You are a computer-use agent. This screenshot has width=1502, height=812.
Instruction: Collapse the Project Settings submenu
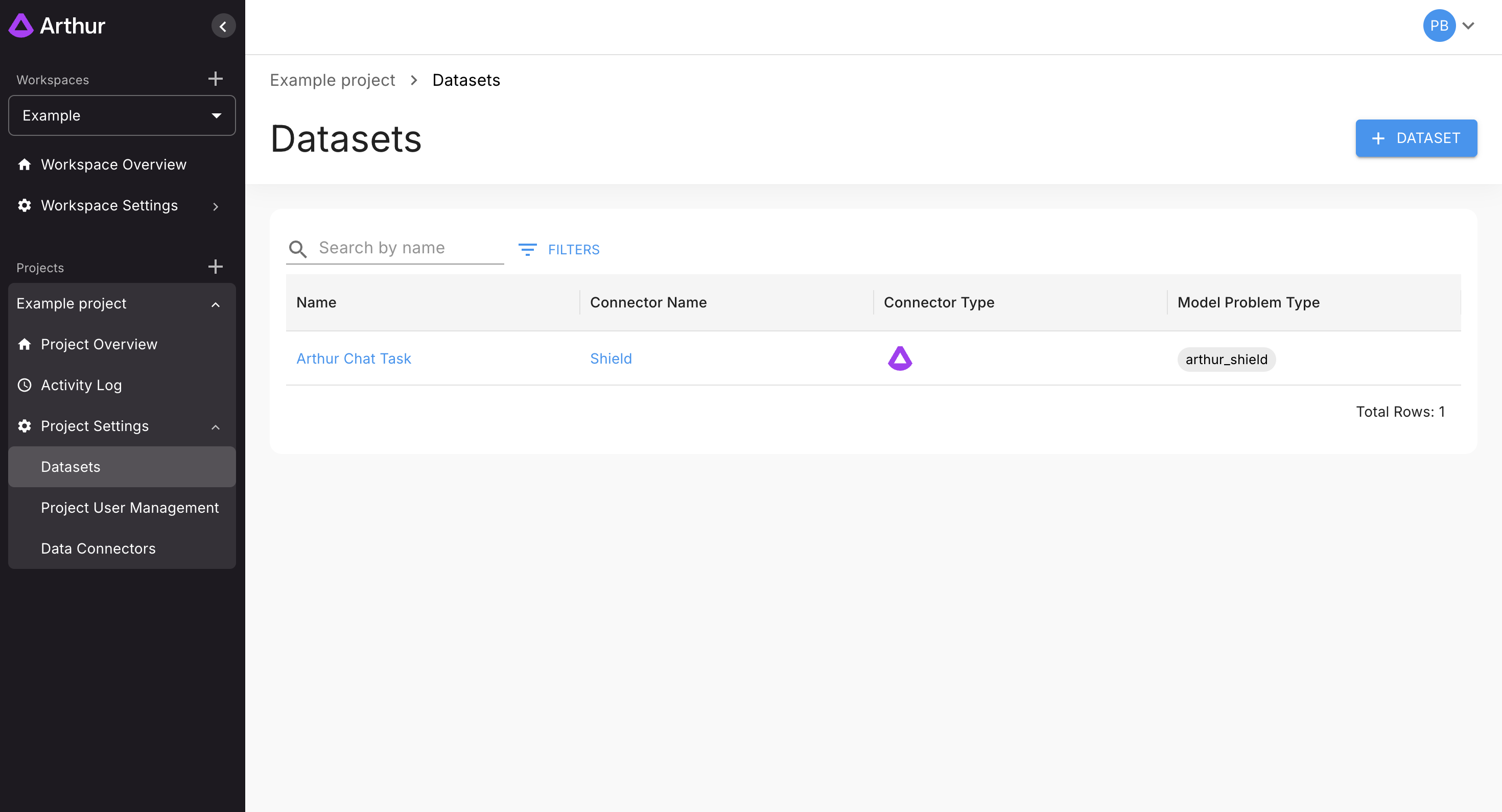coord(215,427)
